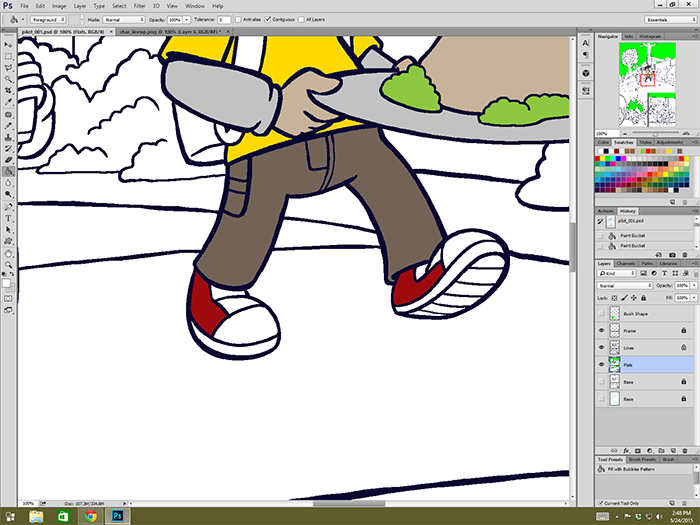Select the History Brush tool
Image resolution: width=700 pixels, height=525 pixels.
[x=8, y=149]
